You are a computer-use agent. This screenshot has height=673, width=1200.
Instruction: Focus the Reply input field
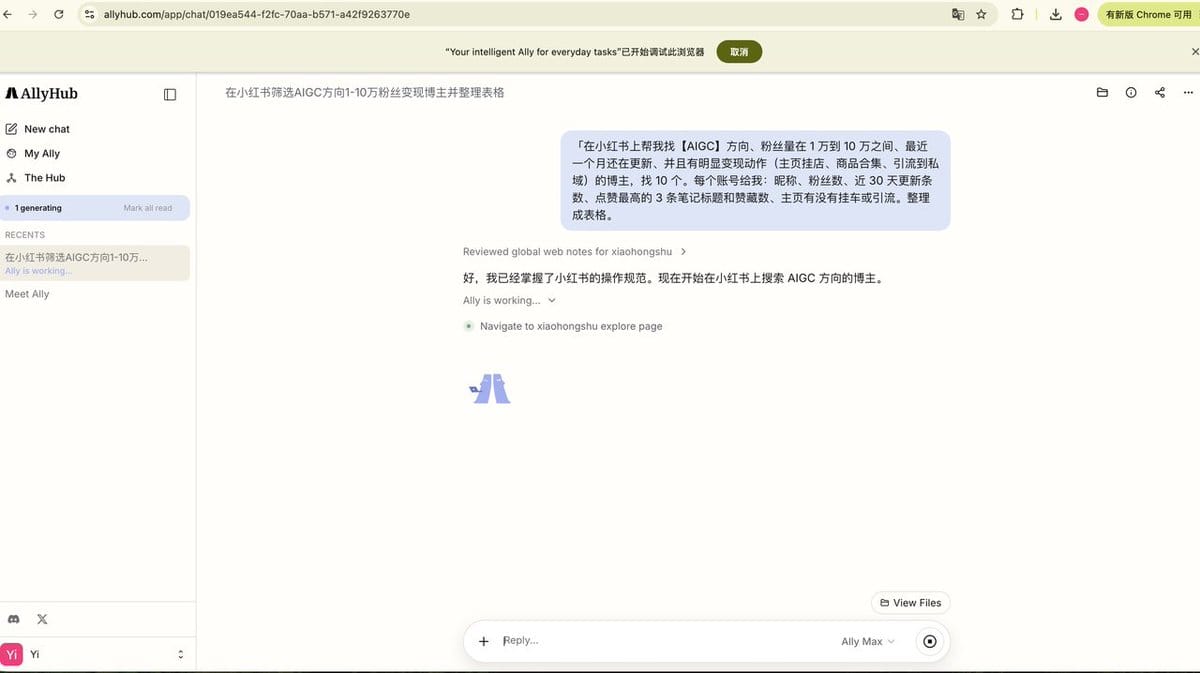pos(665,641)
